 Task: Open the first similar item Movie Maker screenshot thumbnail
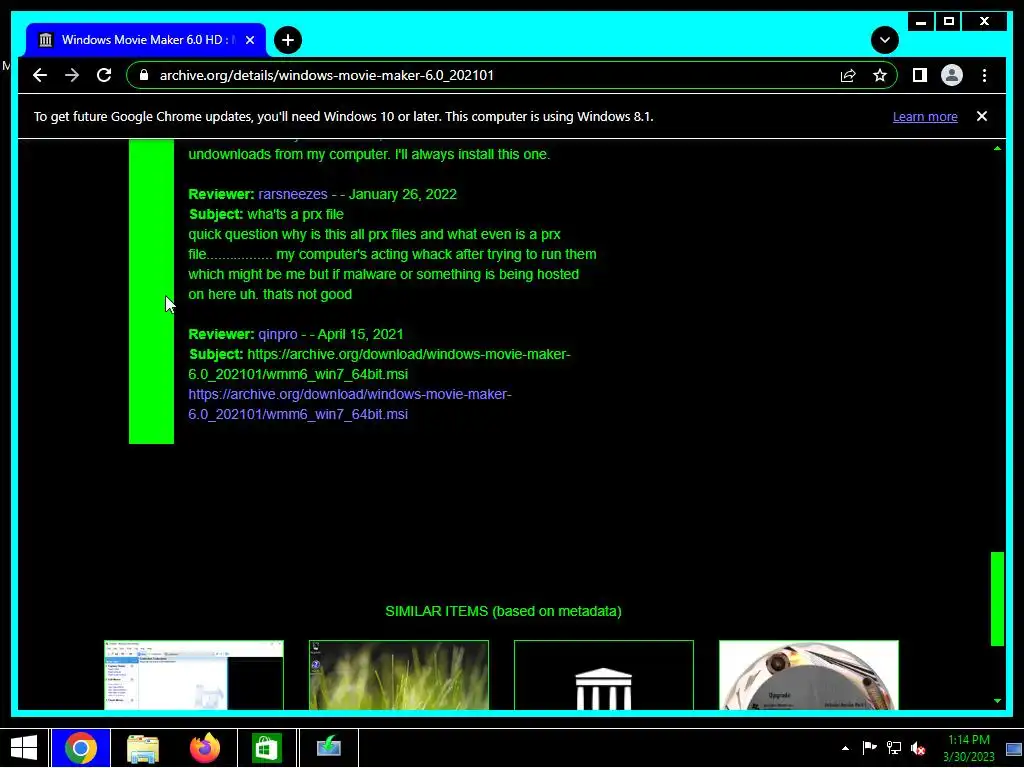[194, 675]
